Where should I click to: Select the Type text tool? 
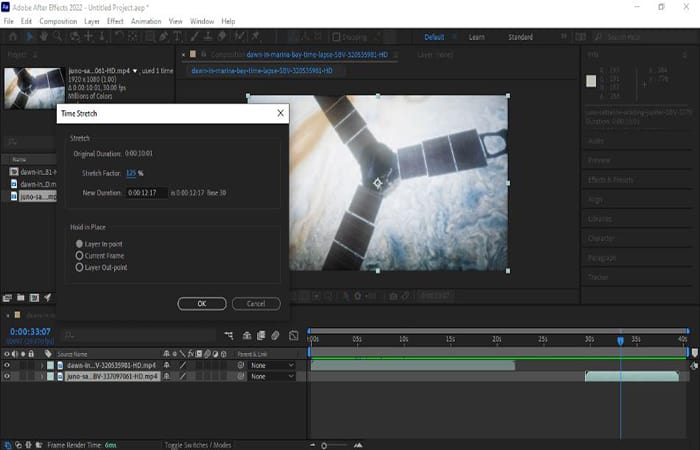click(177, 37)
